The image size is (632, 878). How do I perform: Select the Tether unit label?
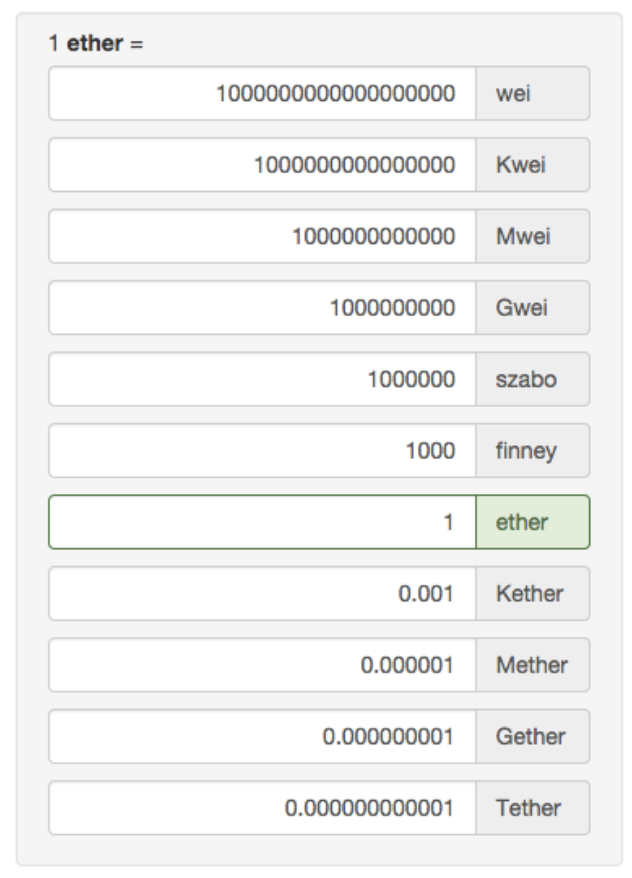[532, 808]
